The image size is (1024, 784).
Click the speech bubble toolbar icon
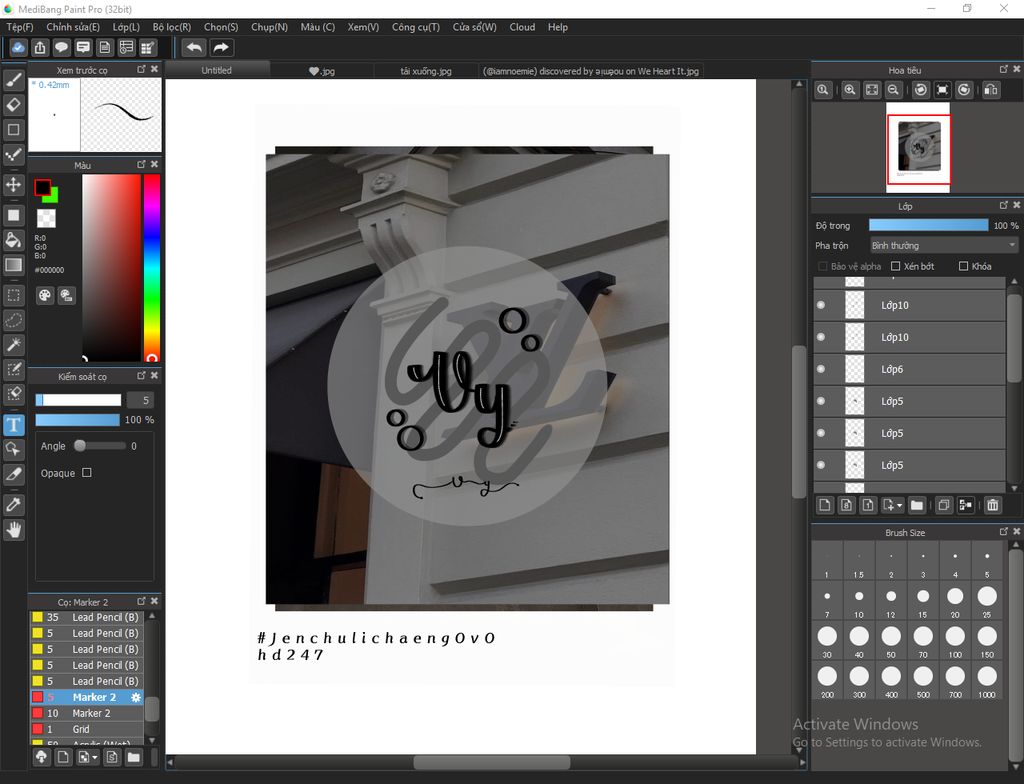pos(61,48)
